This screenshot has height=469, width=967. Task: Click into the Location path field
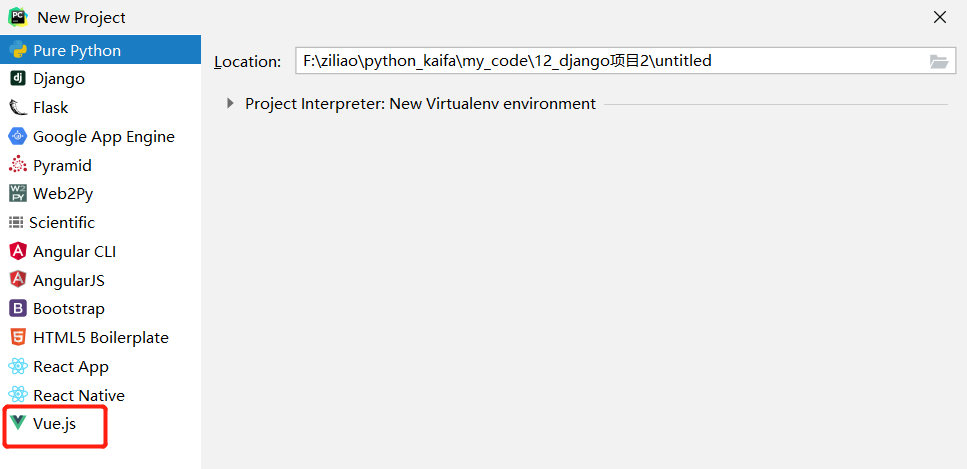pyautogui.click(x=610, y=61)
